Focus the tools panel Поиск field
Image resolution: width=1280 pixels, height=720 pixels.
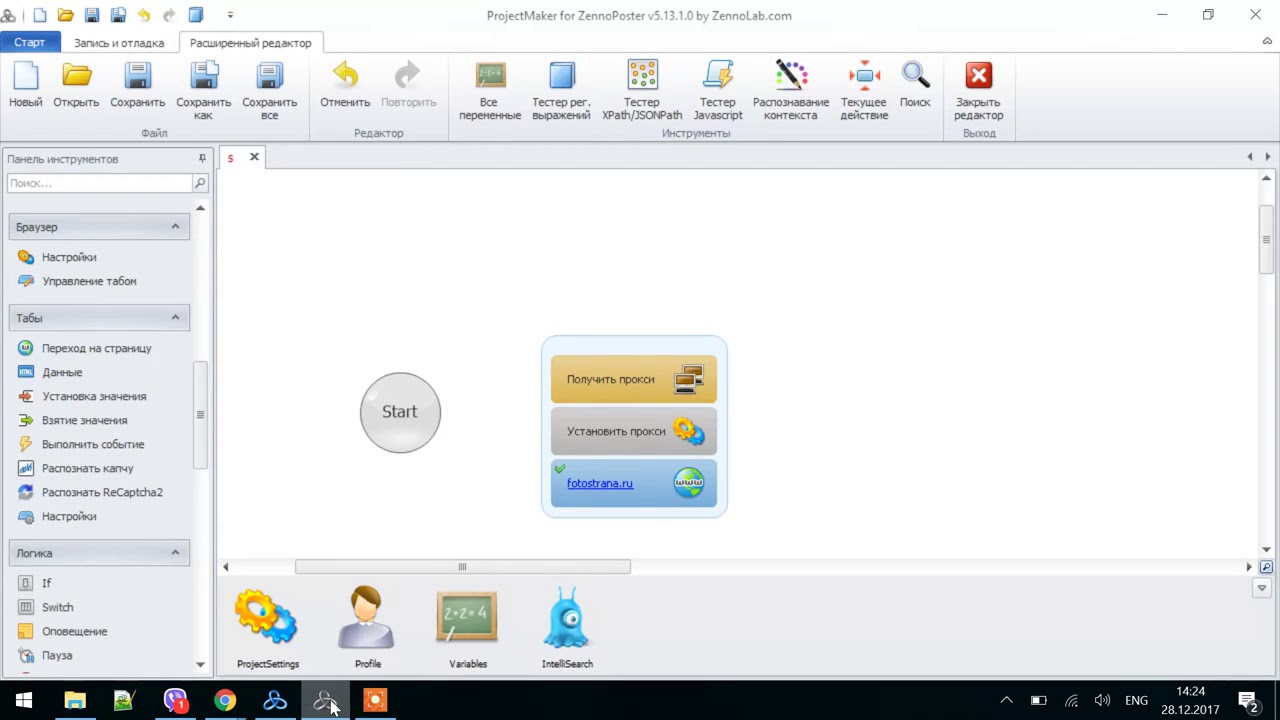click(x=99, y=183)
